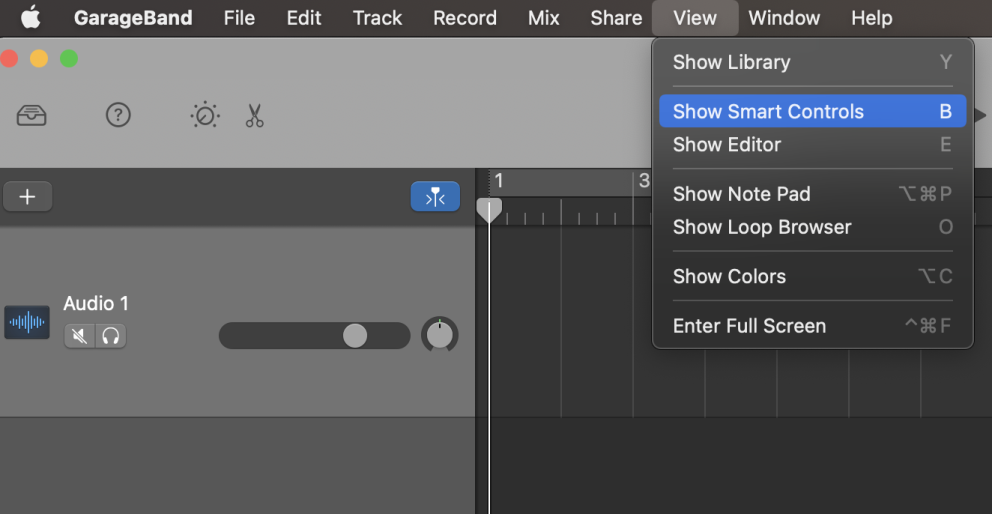Open the Window menu
This screenshot has width=992, height=514.
tap(784, 18)
